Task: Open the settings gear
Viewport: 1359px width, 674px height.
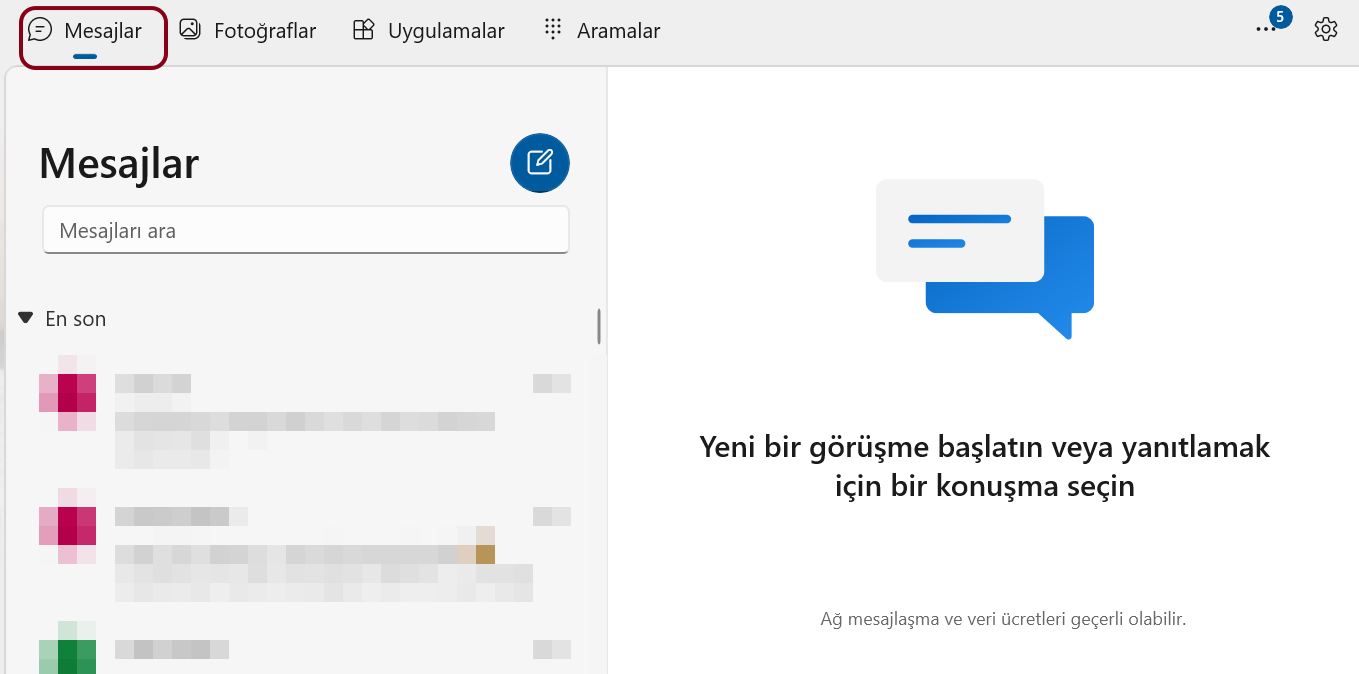Action: (1326, 30)
